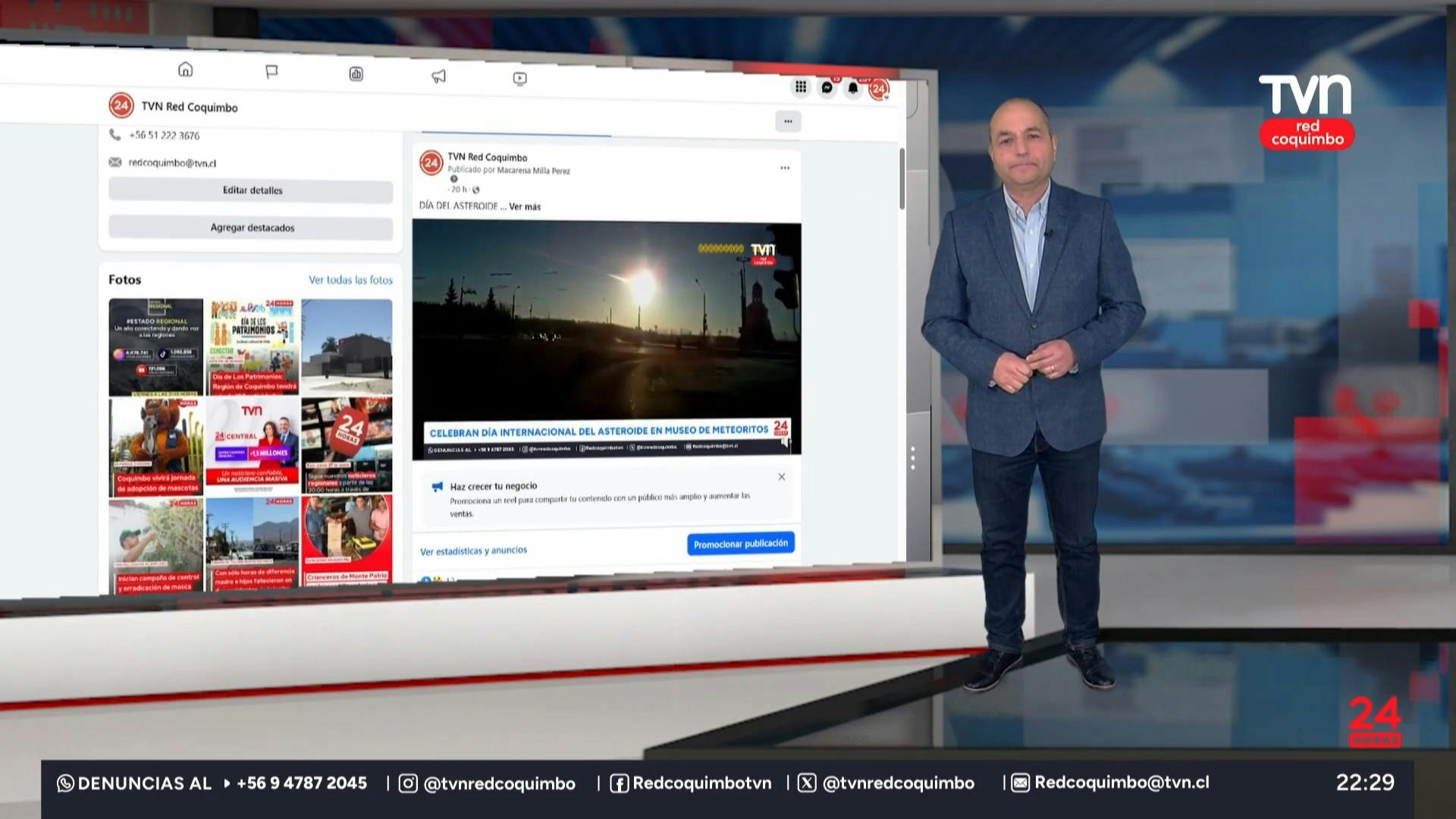Open the nine-dot apps menu

[801, 86]
